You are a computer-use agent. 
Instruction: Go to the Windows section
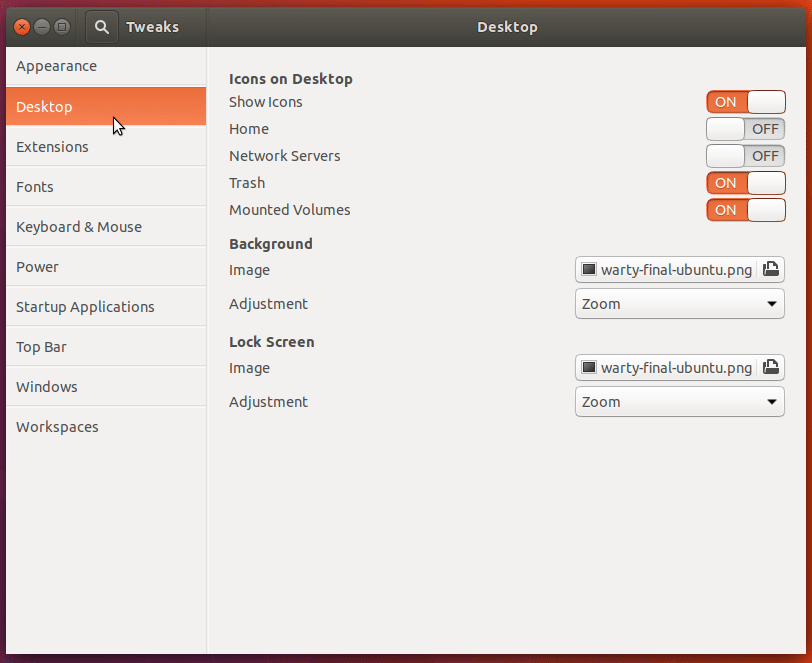(106, 387)
